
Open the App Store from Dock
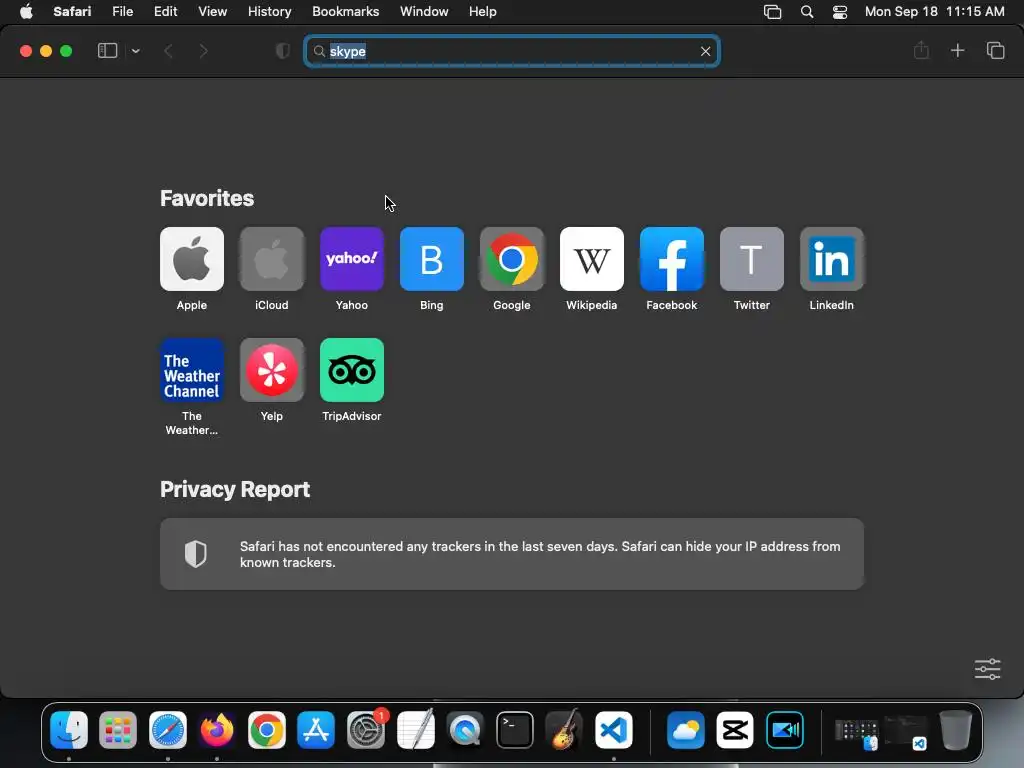click(x=316, y=729)
